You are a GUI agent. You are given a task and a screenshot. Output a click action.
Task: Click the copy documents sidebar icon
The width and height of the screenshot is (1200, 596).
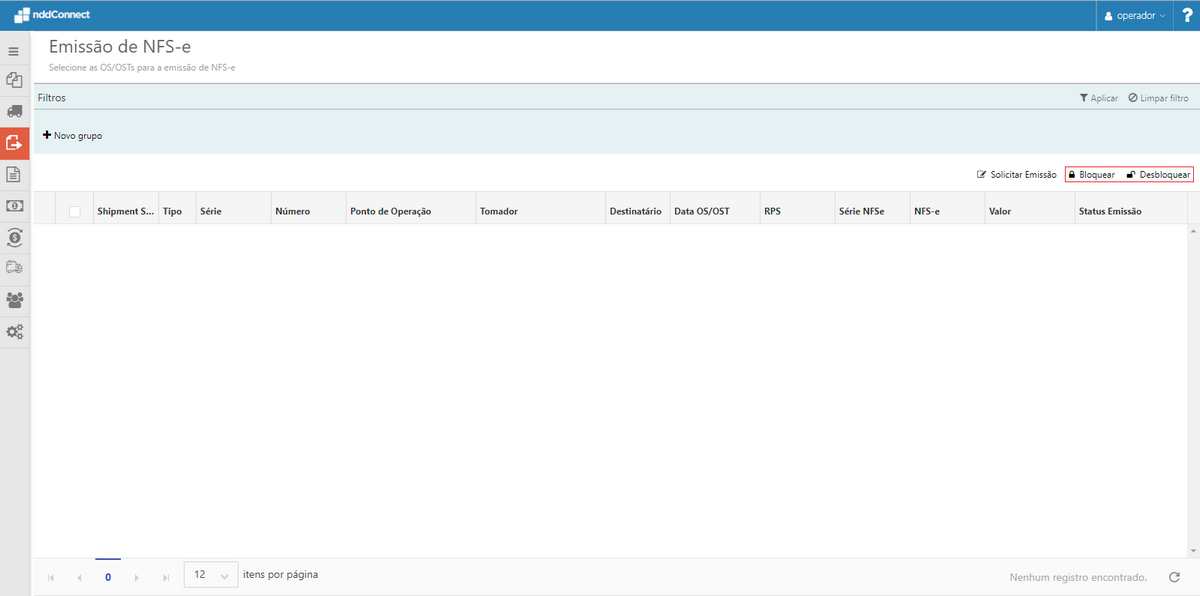click(x=14, y=80)
